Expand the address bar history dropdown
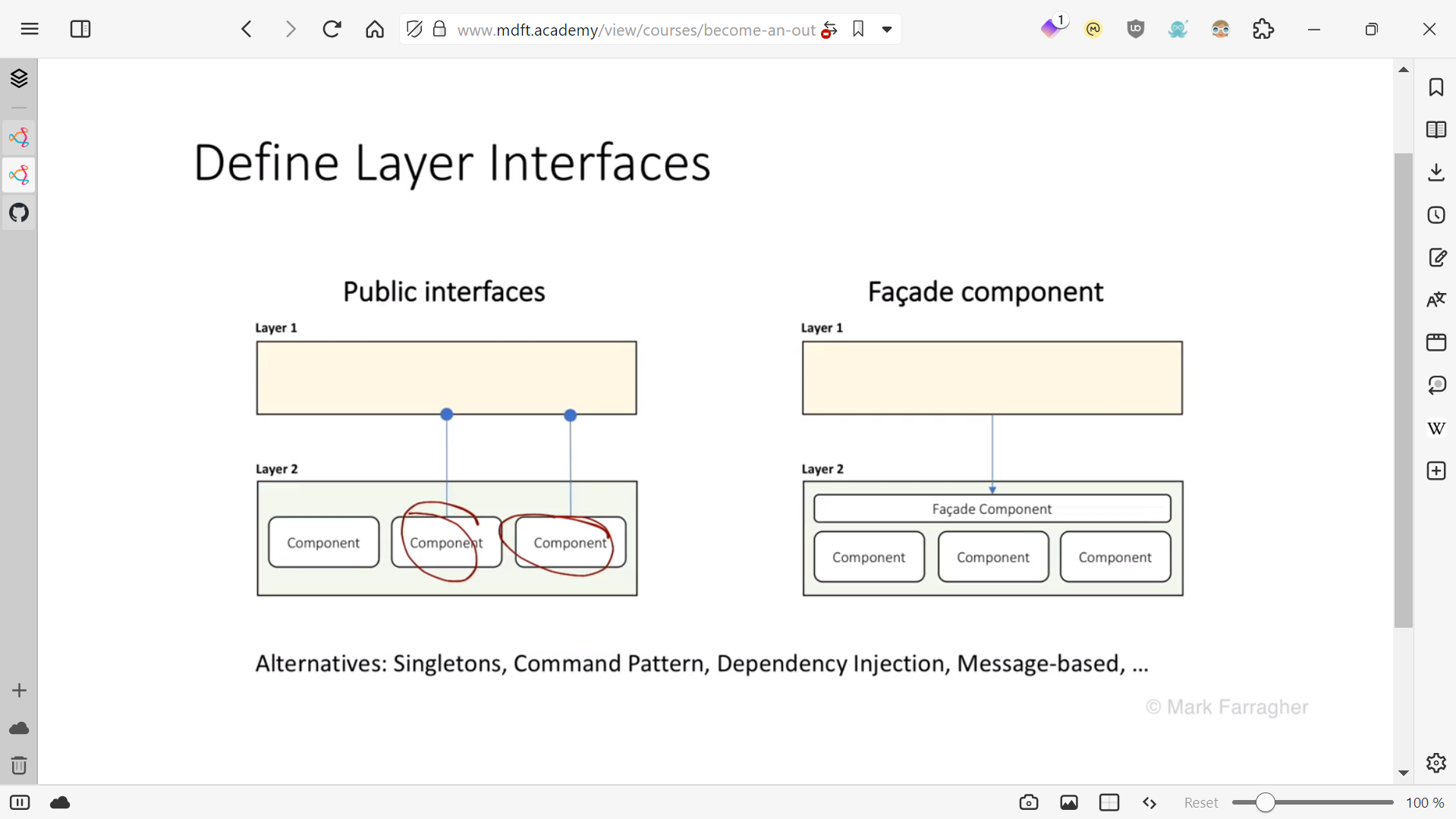This screenshot has width=1456, height=819. tap(886, 30)
